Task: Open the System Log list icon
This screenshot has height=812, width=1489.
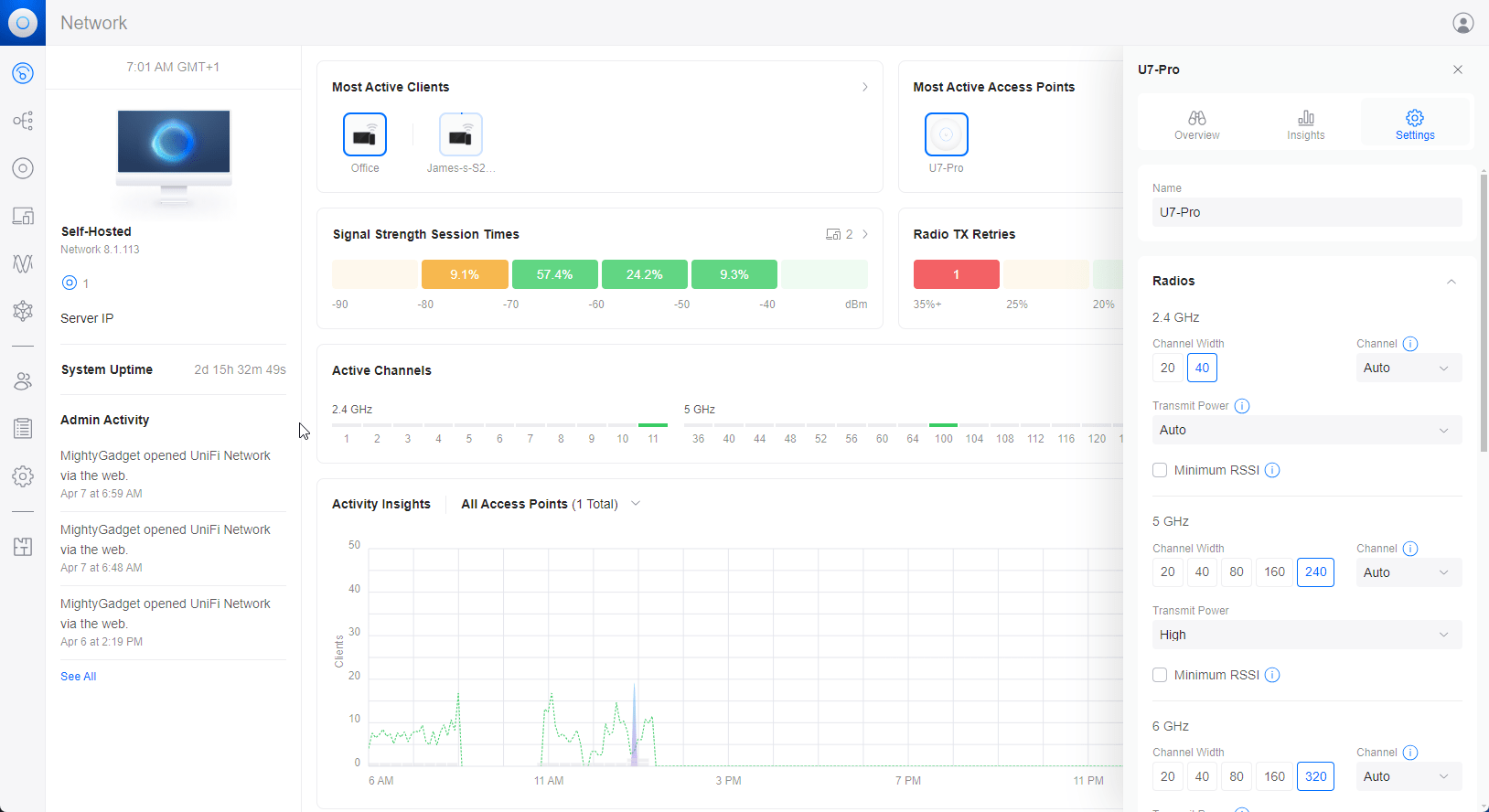Action: click(x=23, y=428)
